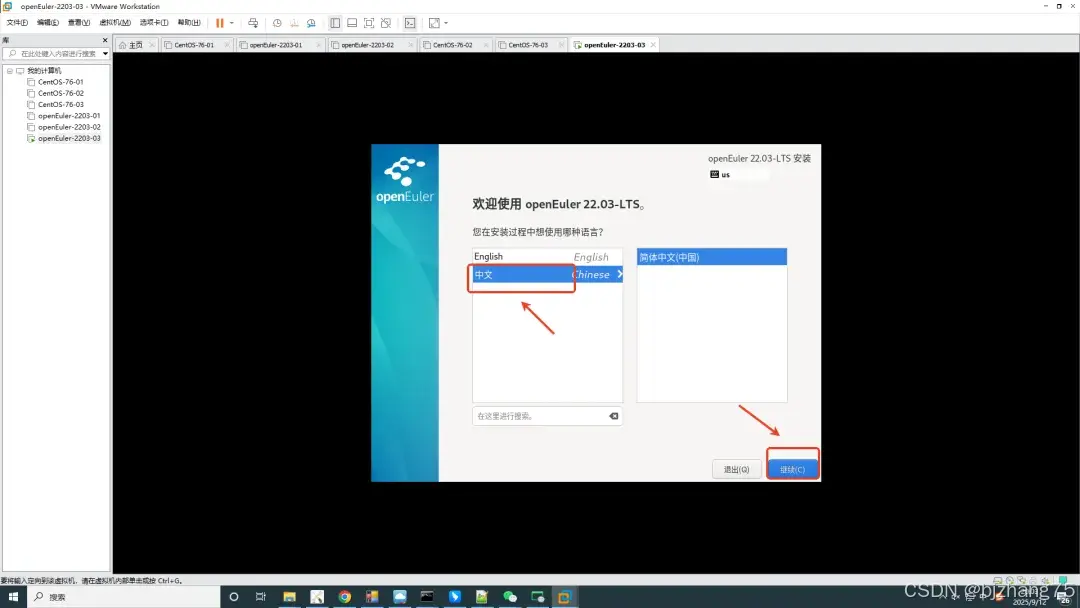Show the tab thumbnail bar

tap(353, 22)
